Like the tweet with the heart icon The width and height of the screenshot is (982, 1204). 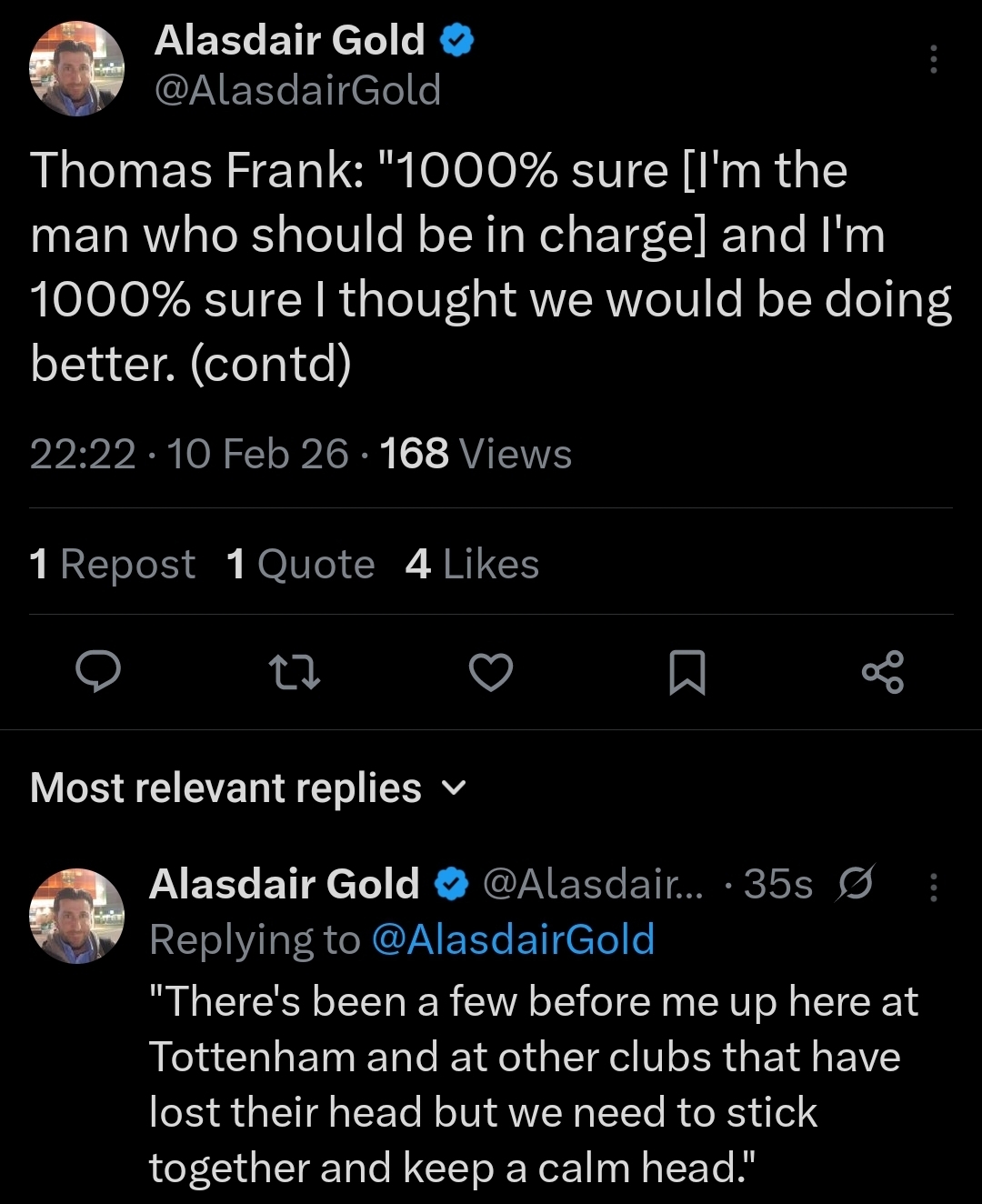click(491, 672)
